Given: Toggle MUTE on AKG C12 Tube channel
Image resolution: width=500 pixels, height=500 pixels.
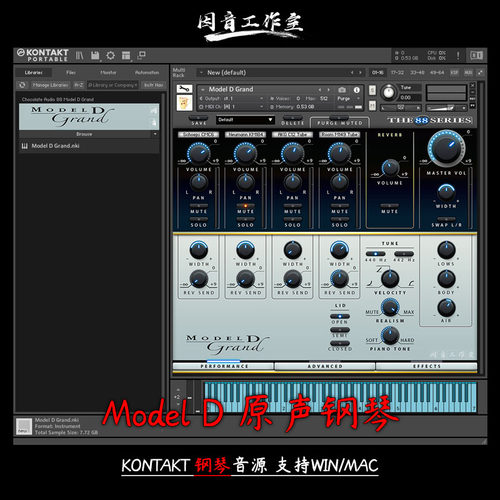Looking at the screenshot, I should (293, 206).
